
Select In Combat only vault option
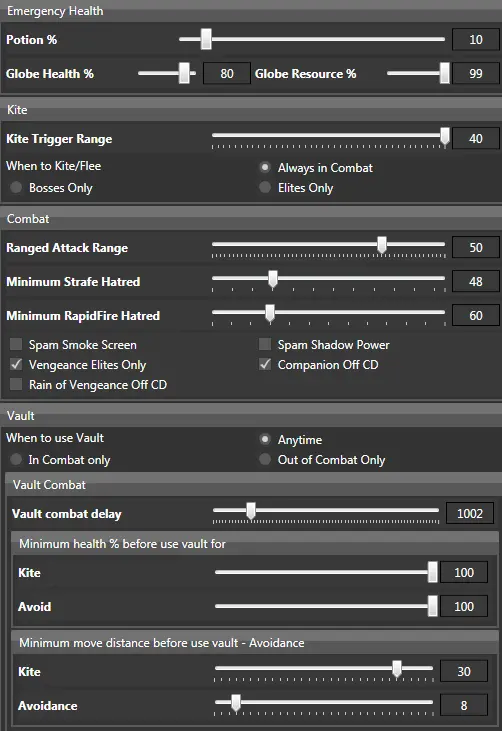coord(16,459)
